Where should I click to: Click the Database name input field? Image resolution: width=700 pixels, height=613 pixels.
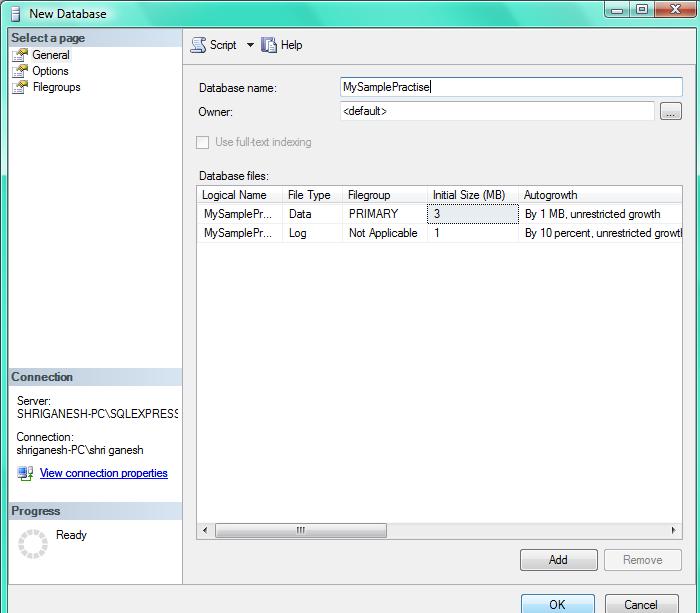(x=511, y=87)
